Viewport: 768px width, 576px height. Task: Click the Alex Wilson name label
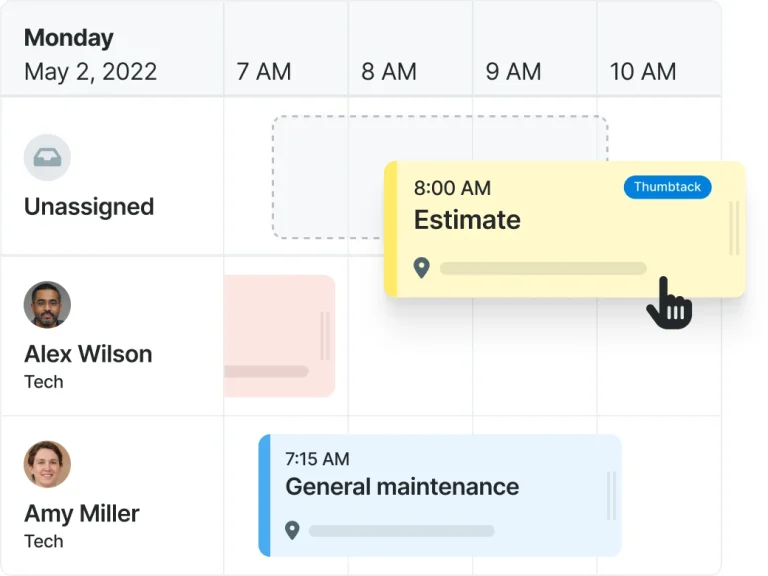(x=88, y=354)
